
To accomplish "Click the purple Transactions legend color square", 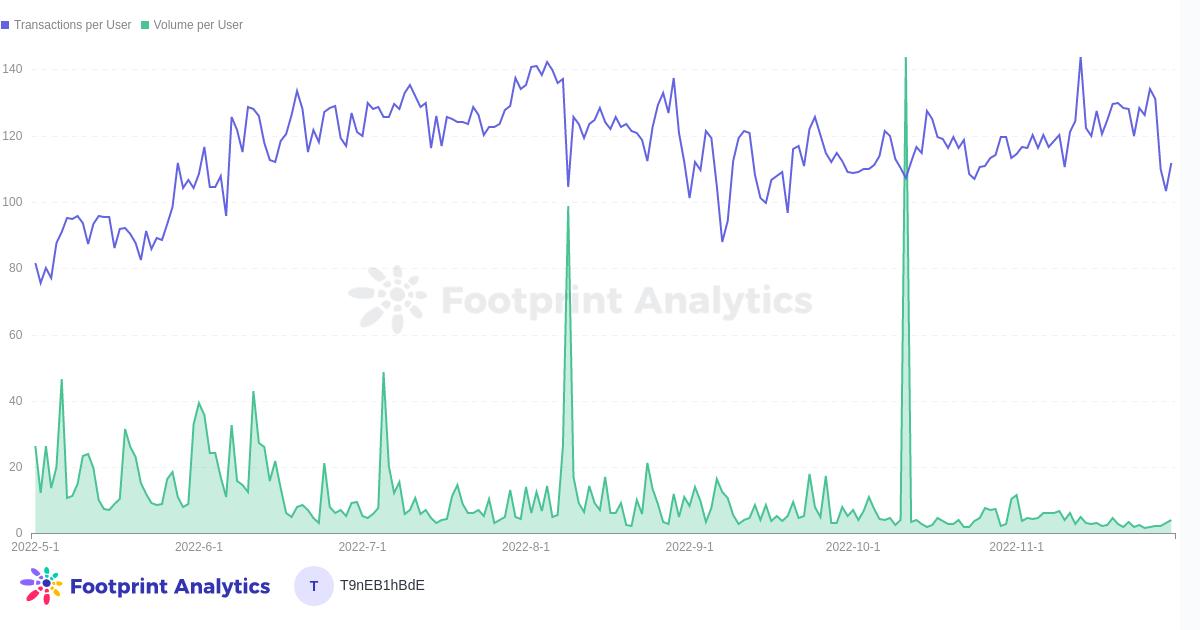I will pos(6,25).
